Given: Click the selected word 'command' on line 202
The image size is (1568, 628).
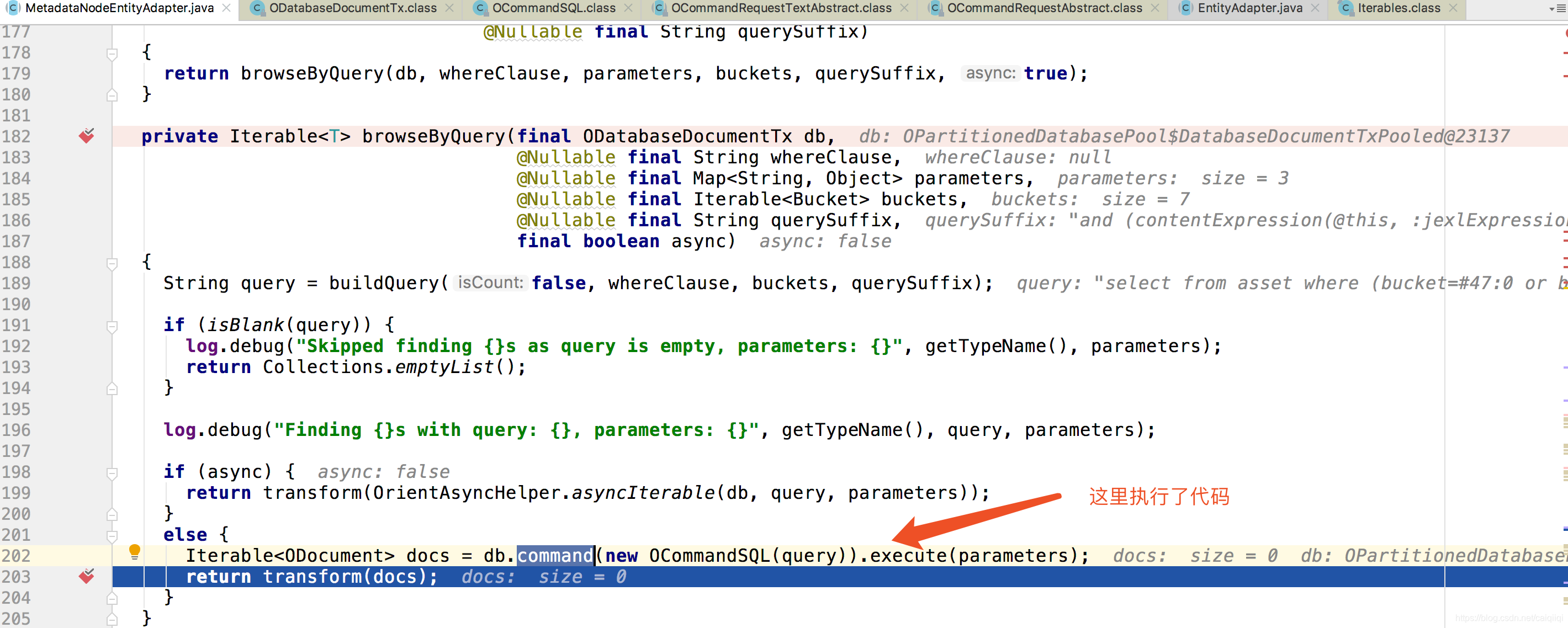Looking at the screenshot, I should point(555,556).
